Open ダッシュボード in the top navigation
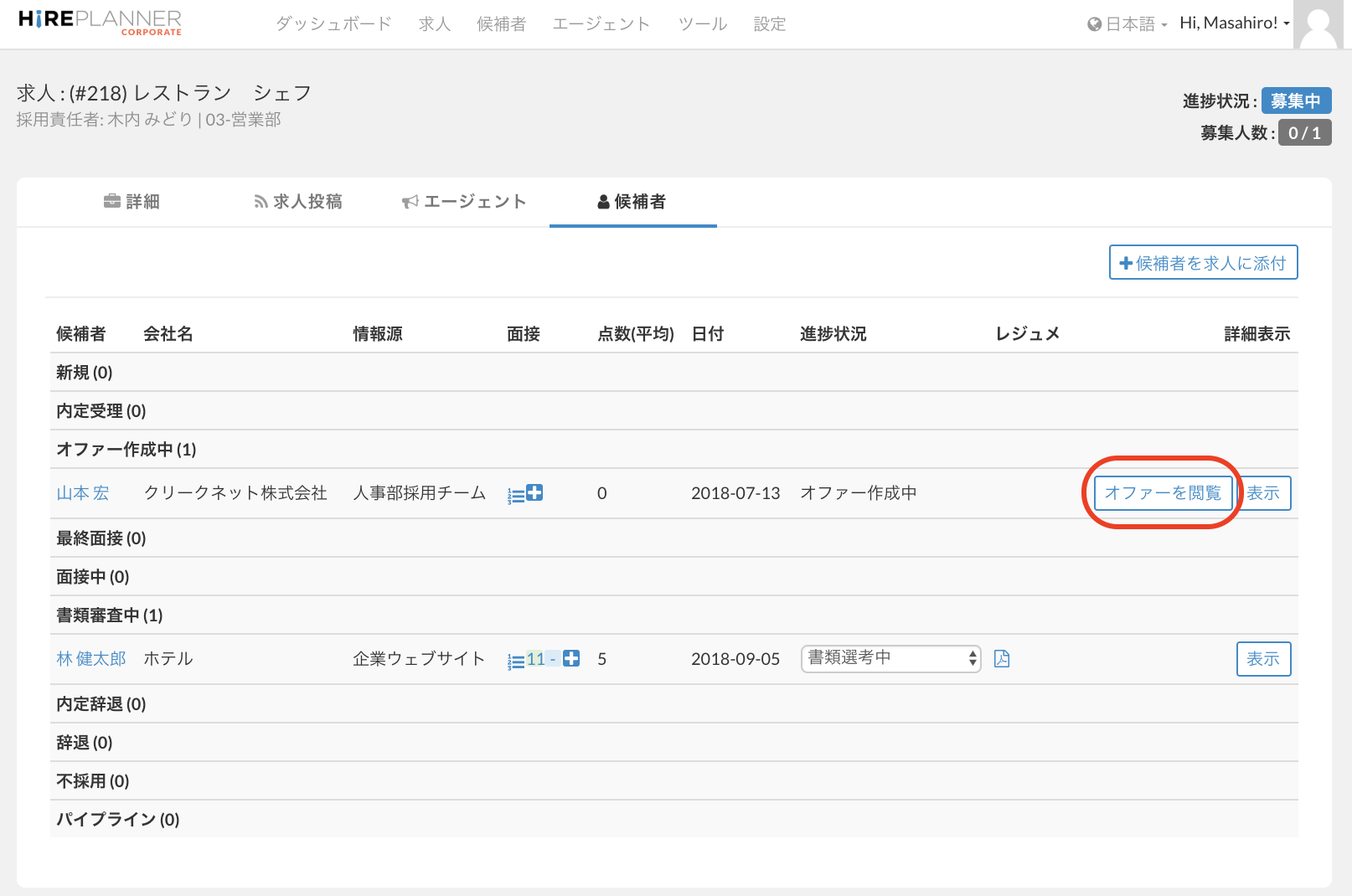1352x896 pixels. pos(333,24)
